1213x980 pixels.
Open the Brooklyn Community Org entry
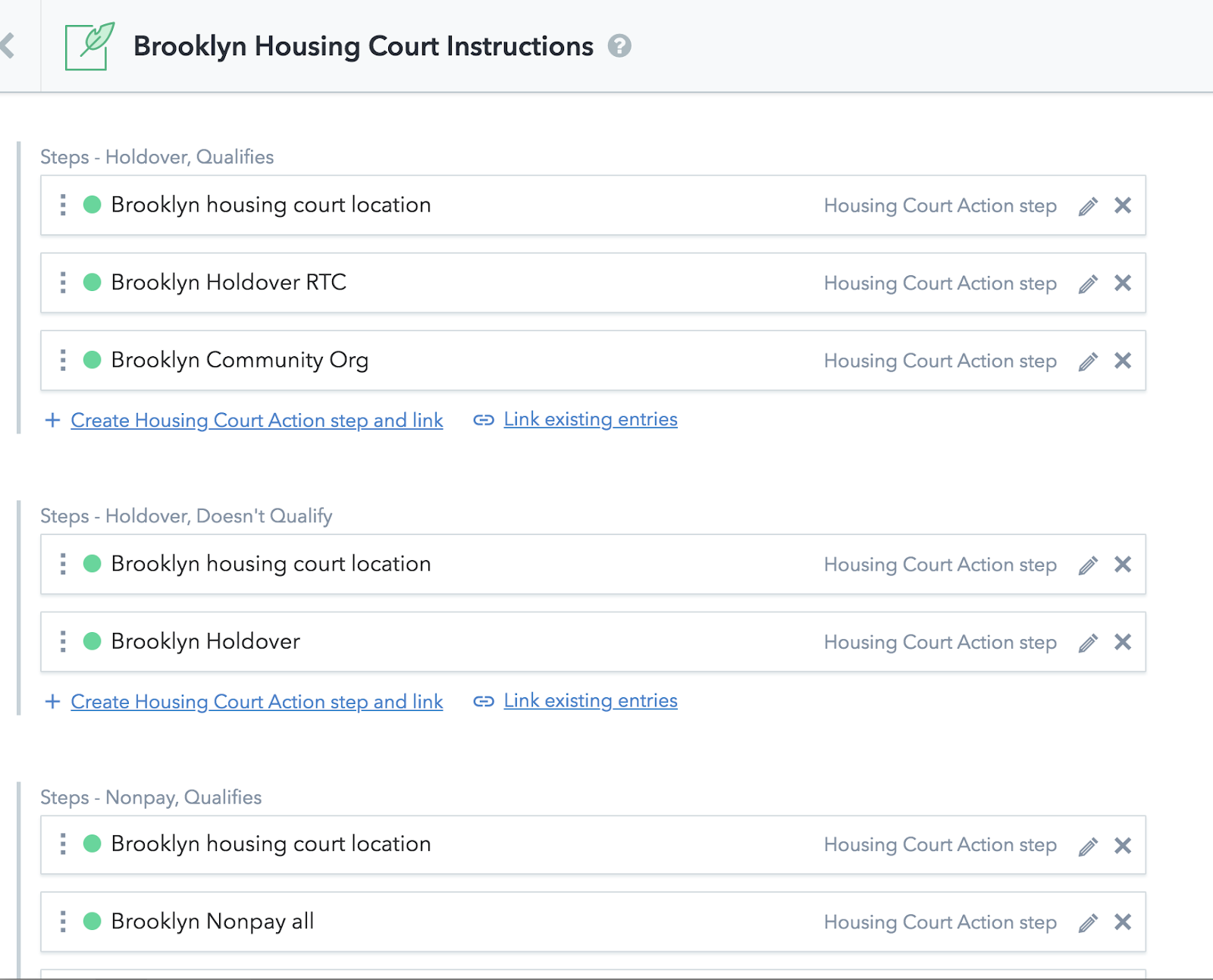point(593,361)
